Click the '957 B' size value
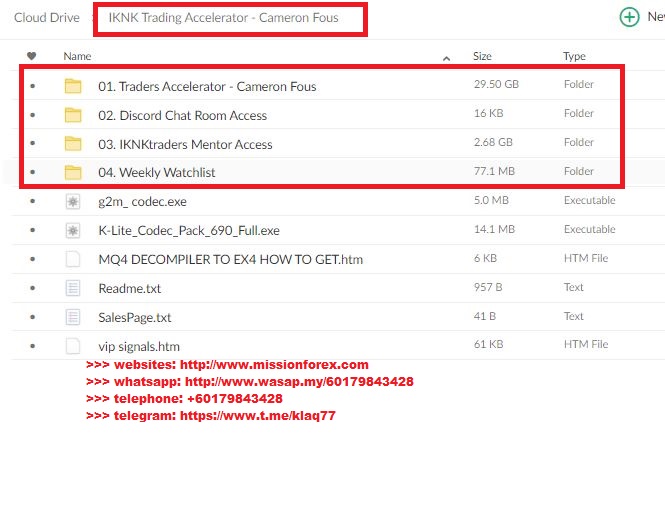Image resolution: width=665 pixels, height=507 pixels. tap(488, 287)
